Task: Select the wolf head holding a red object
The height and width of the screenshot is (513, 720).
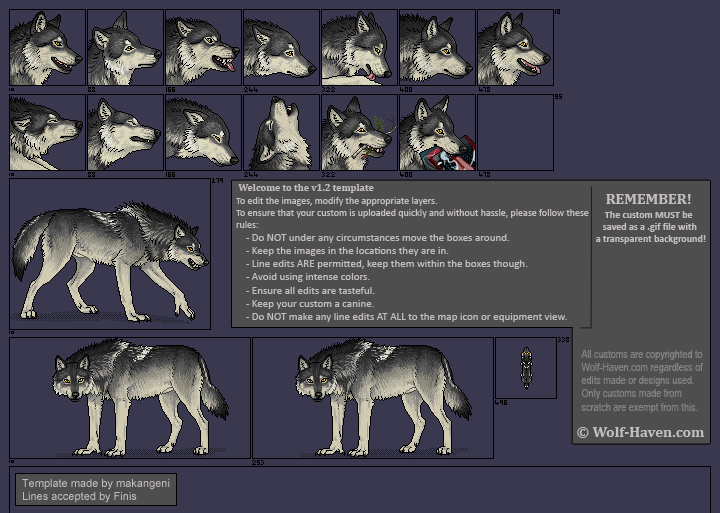Action: coord(437,133)
